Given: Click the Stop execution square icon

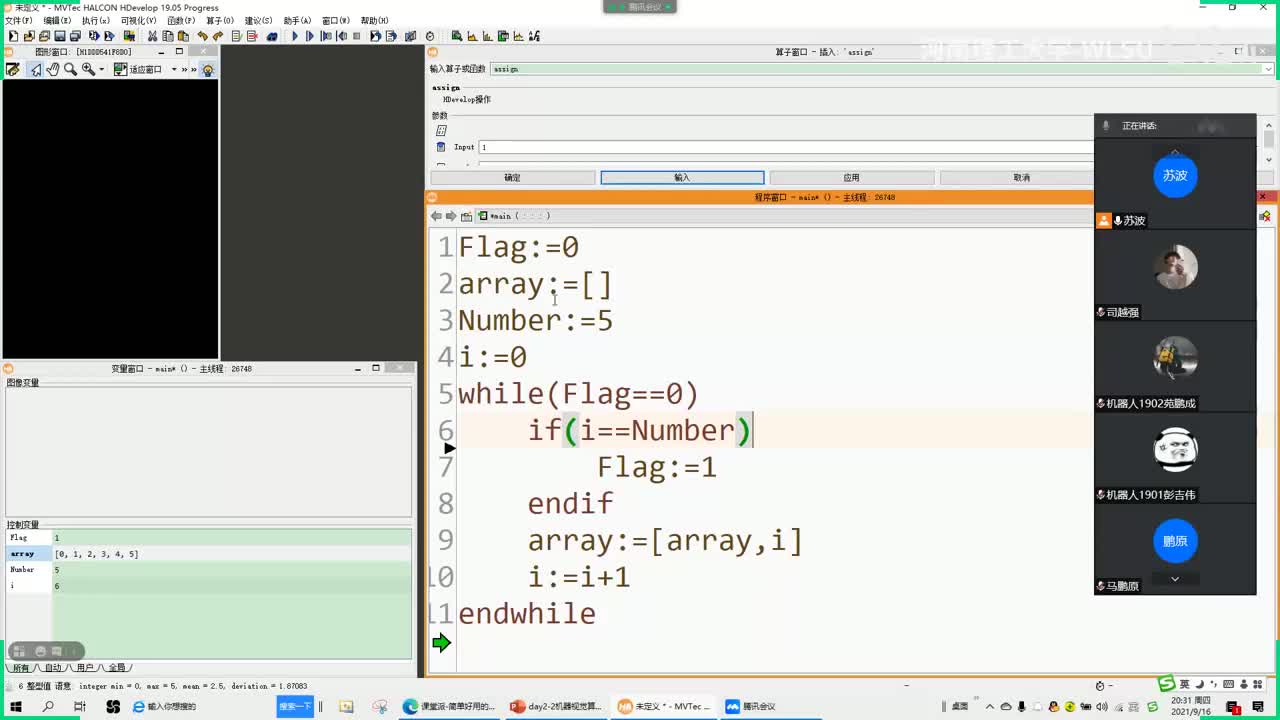Looking at the screenshot, I should (x=357, y=36).
